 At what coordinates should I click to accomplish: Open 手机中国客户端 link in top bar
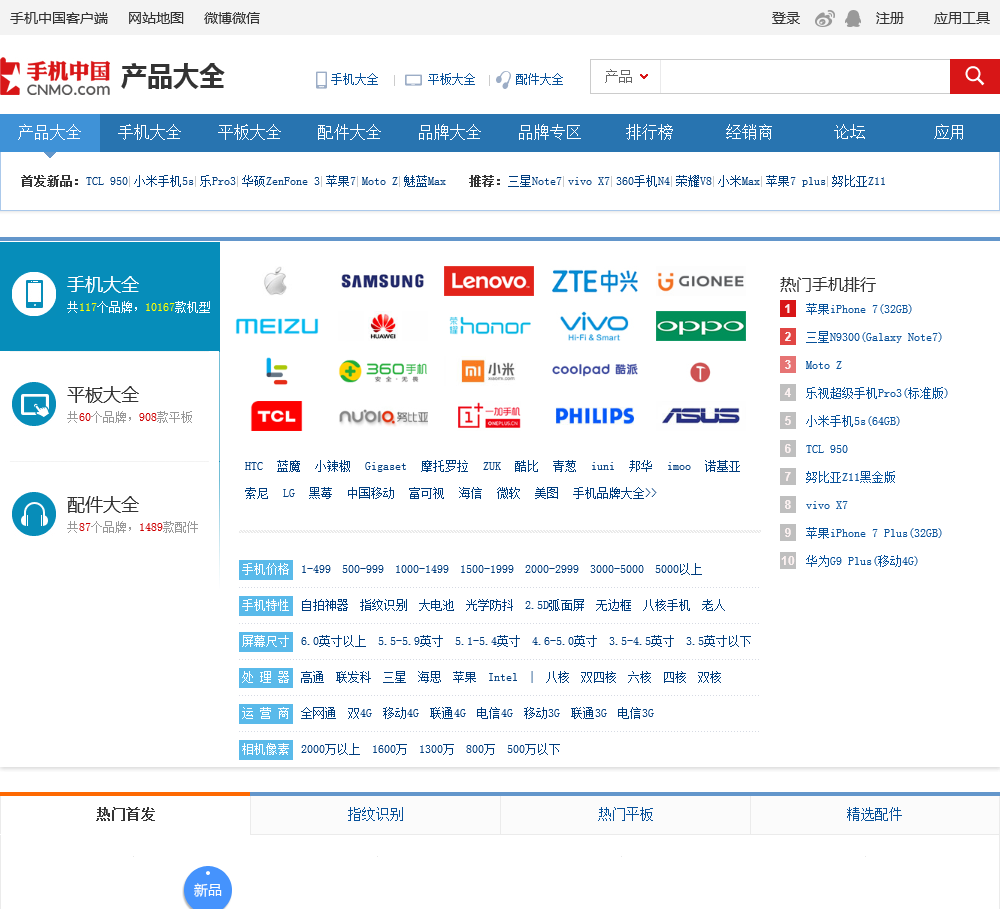coord(59,18)
